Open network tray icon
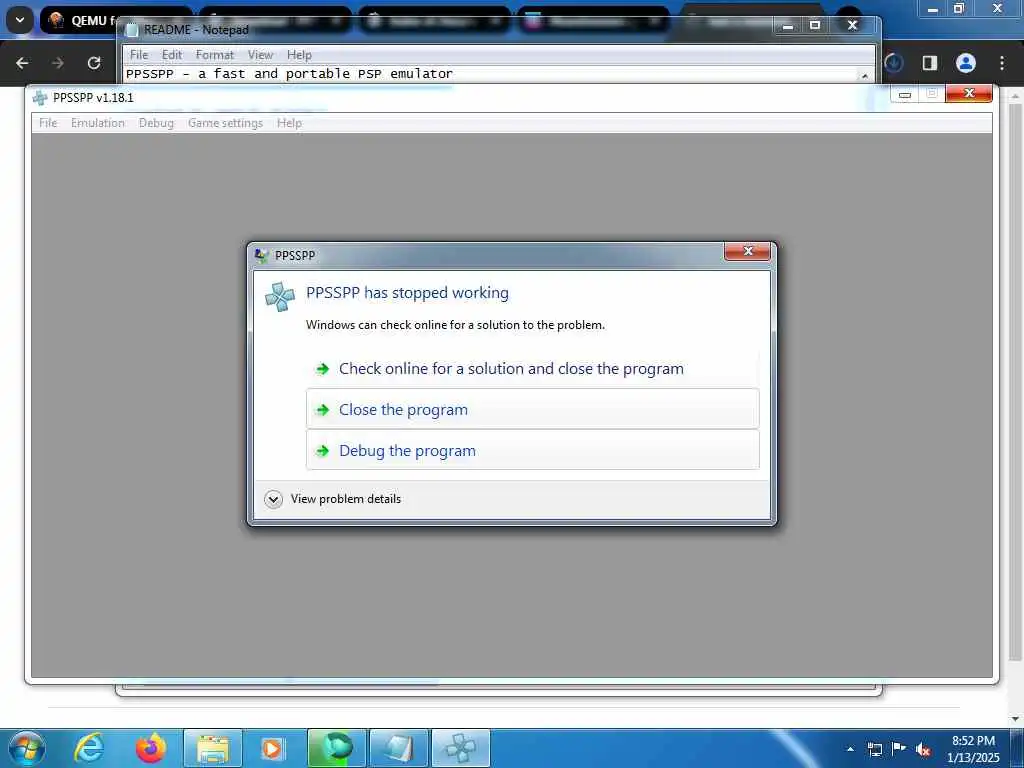Viewport: 1024px width, 768px height. [x=874, y=749]
